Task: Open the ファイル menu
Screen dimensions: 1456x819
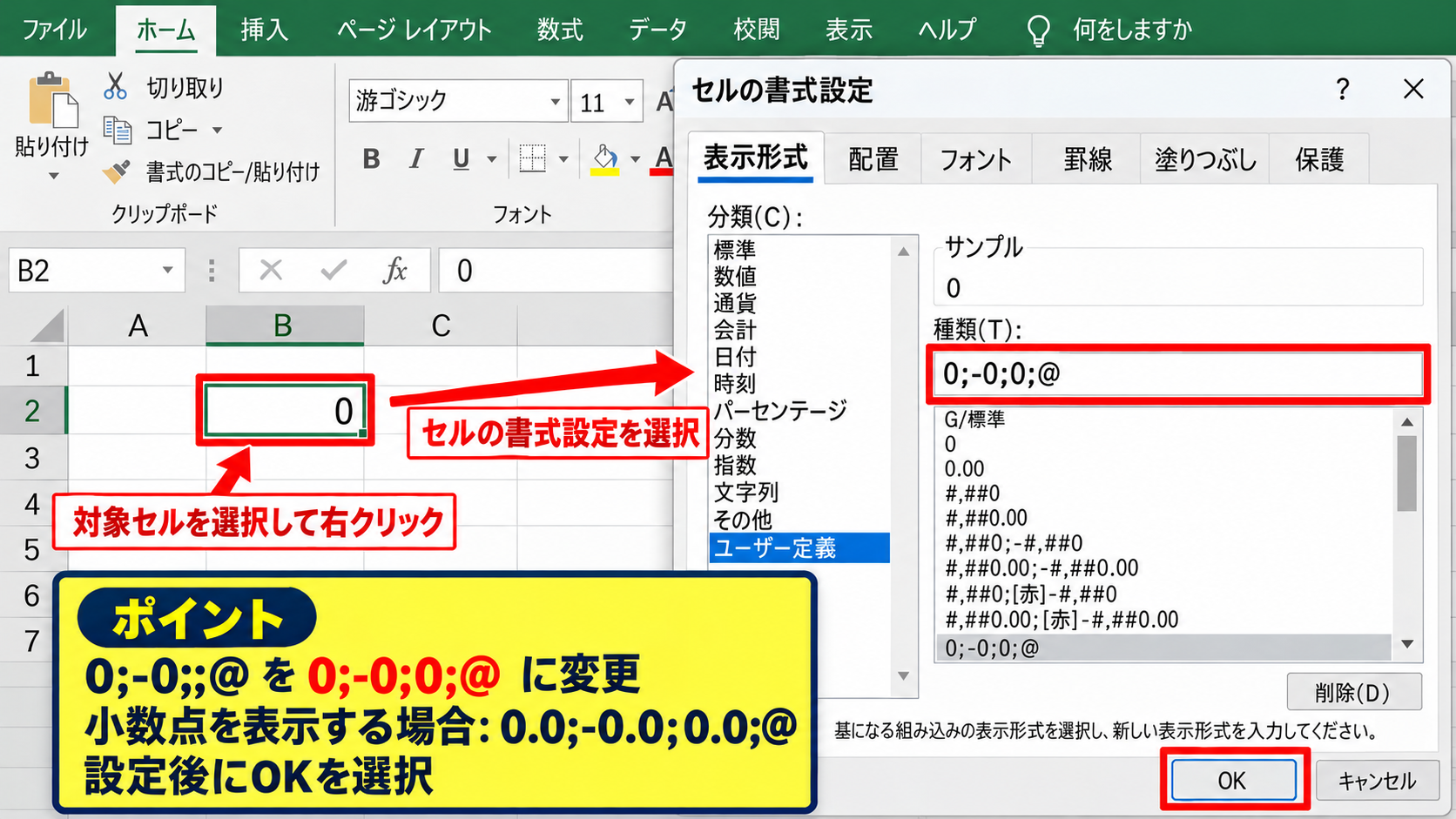Action: coord(54,30)
